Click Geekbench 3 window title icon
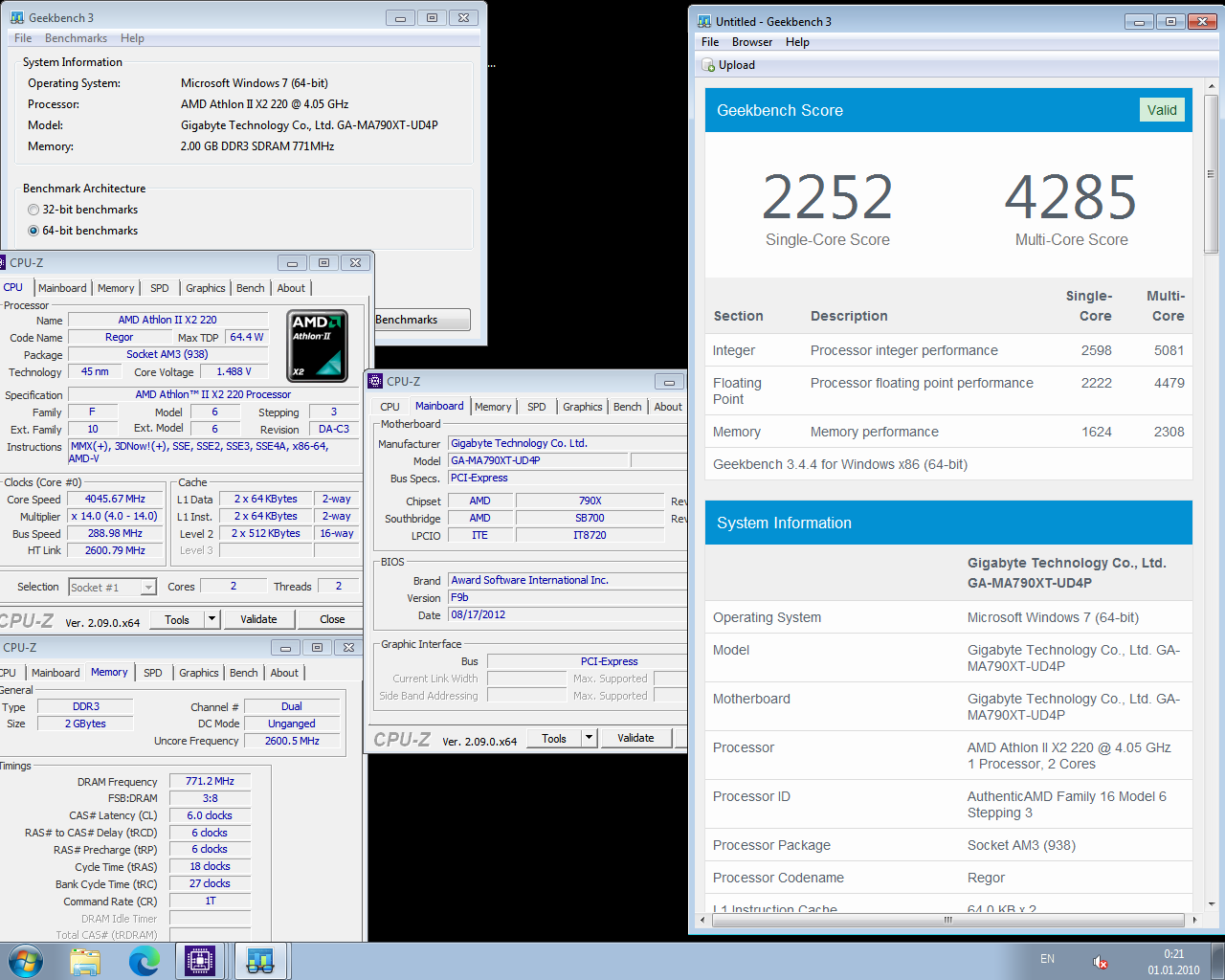The height and width of the screenshot is (980, 1225). 16,17
